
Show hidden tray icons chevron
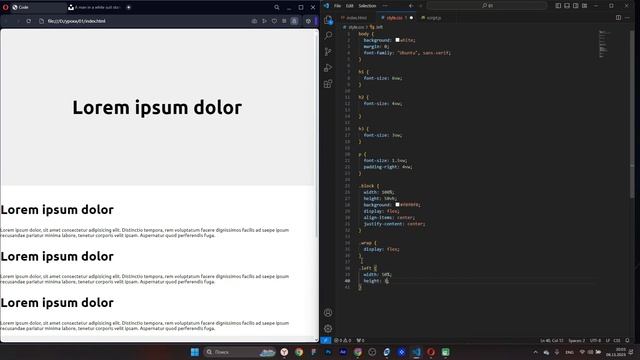536,352
